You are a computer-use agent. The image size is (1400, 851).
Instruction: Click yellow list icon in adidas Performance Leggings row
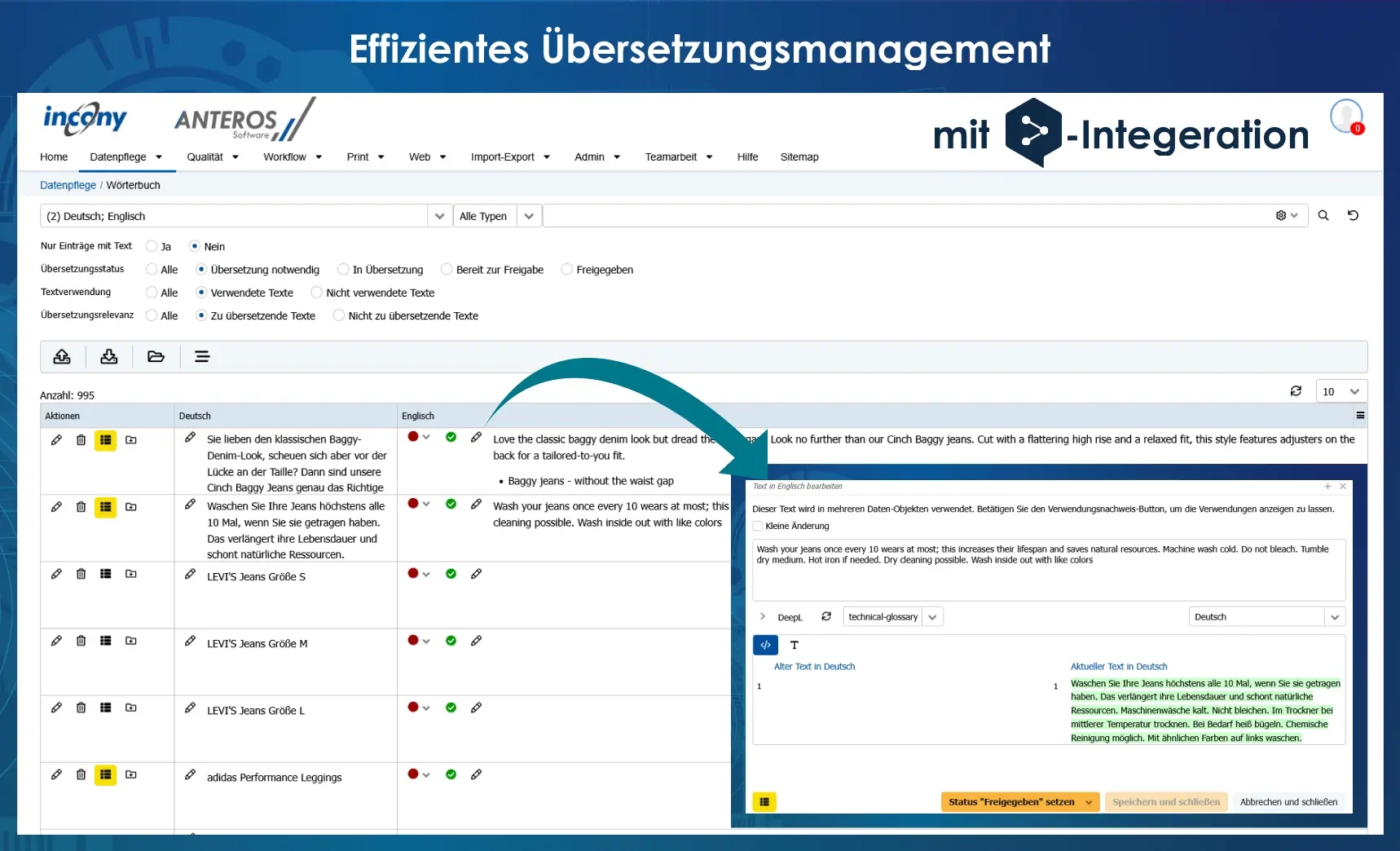(105, 774)
